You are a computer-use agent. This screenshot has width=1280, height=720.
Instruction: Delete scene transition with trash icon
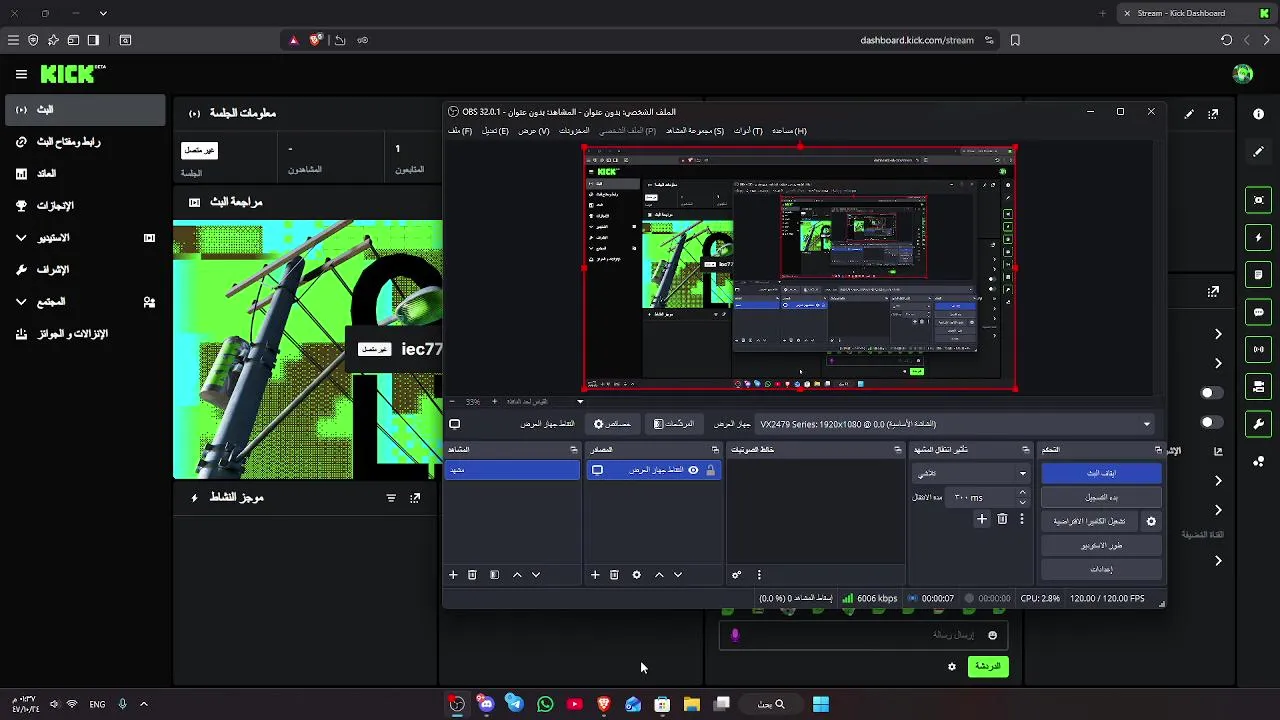click(1002, 519)
